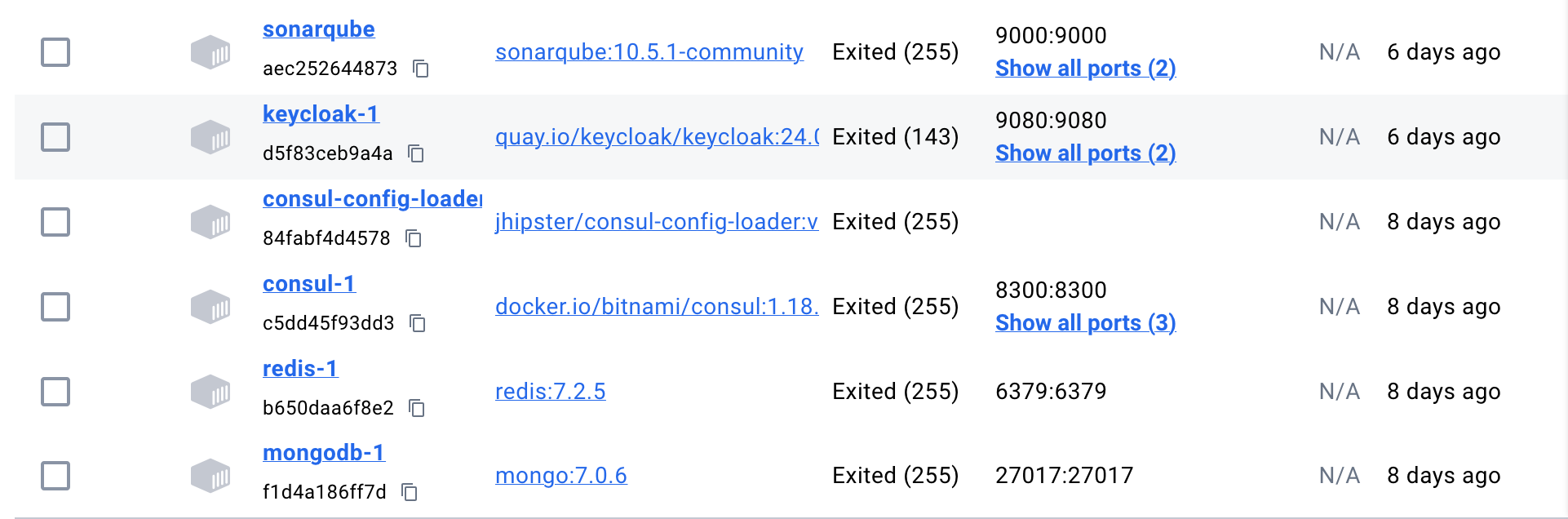Check the mongodb-1 row checkbox

[55, 476]
